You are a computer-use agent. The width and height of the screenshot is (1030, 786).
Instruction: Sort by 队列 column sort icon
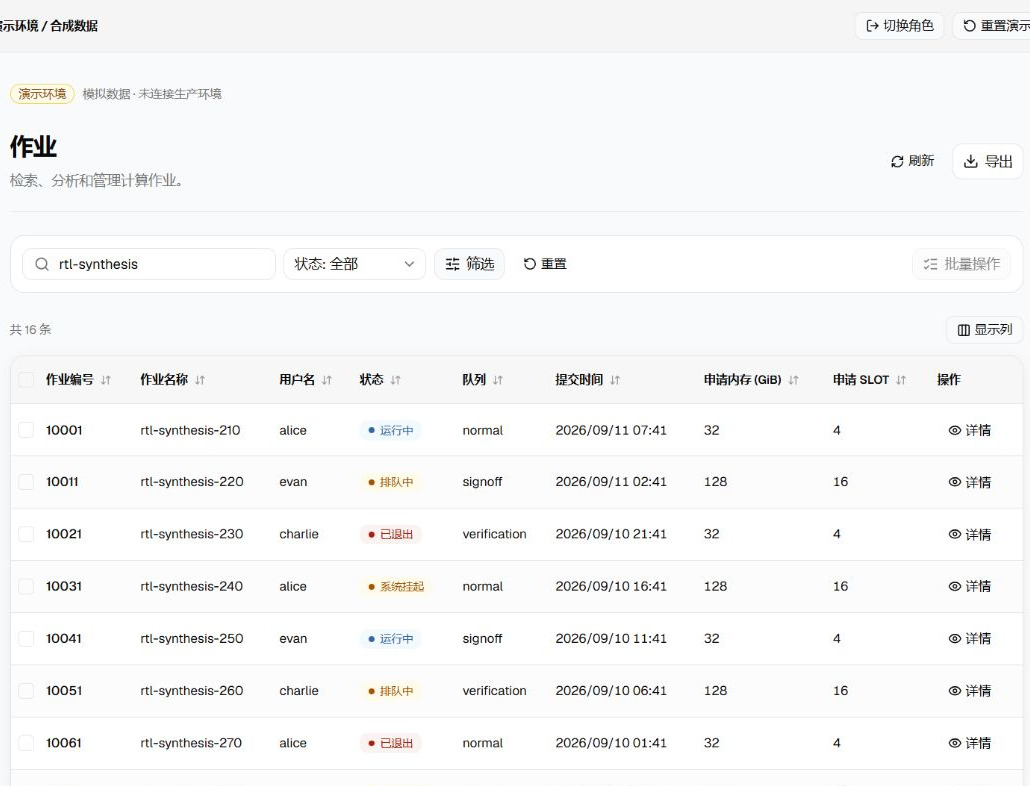coord(497,380)
